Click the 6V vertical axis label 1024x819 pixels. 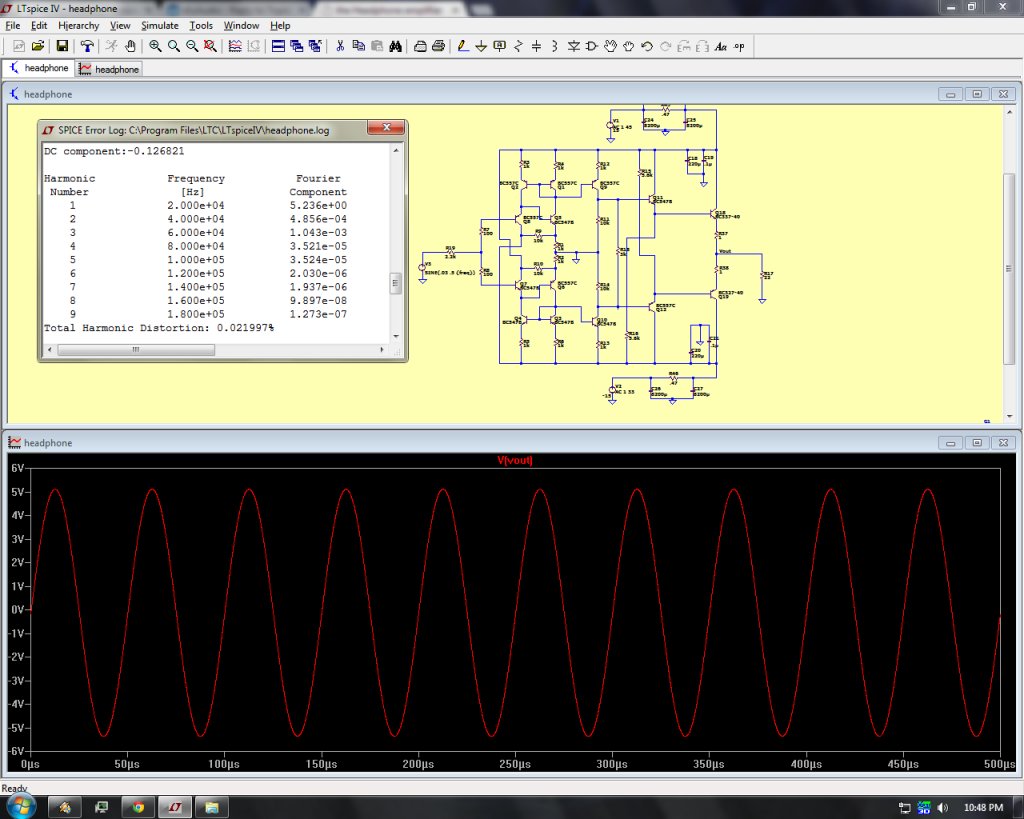[x=17, y=468]
